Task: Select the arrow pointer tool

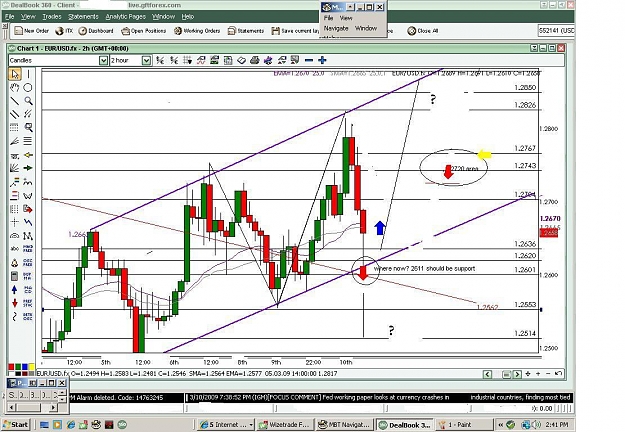Action: pyautogui.click(x=15, y=74)
